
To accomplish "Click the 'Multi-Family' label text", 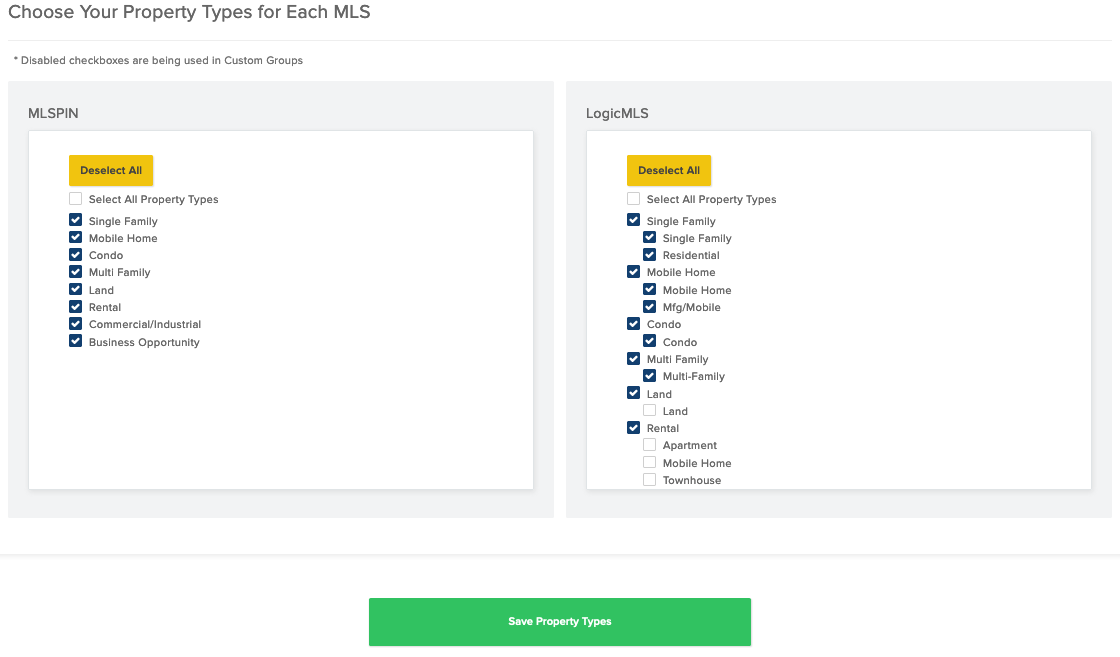I will pyautogui.click(x=694, y=376).
